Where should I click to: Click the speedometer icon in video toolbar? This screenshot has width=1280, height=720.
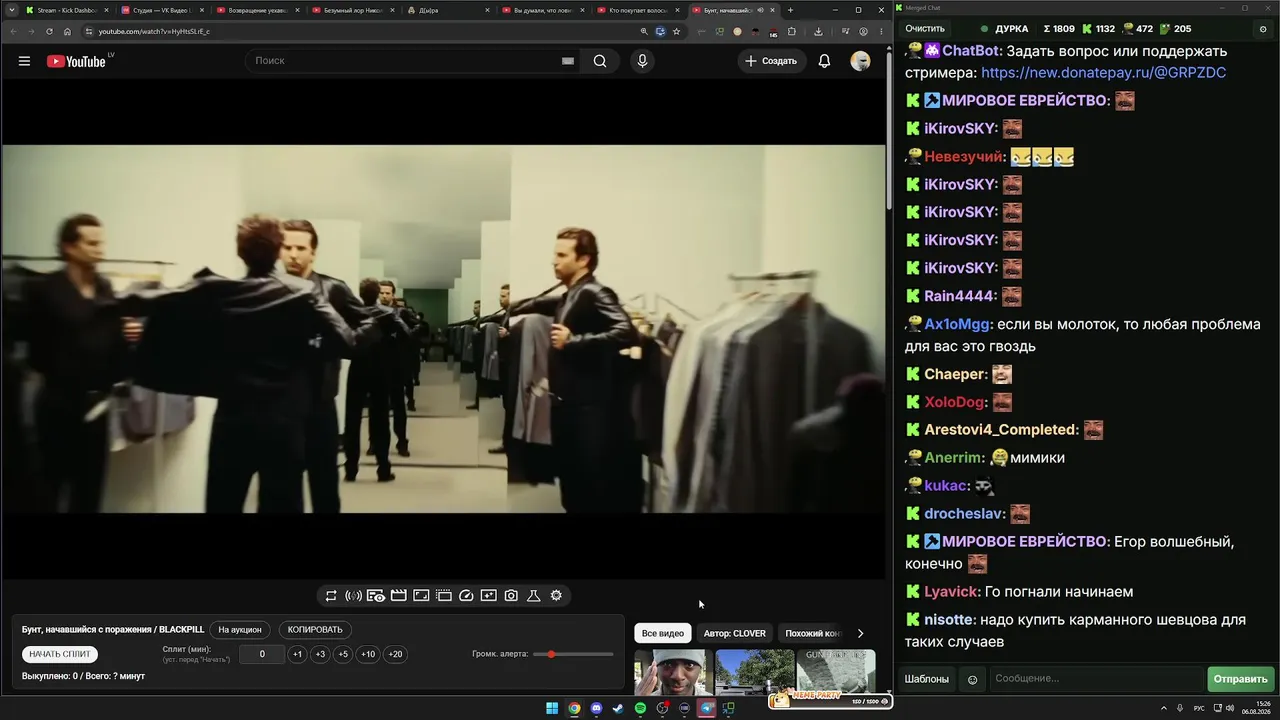point(466,596)
